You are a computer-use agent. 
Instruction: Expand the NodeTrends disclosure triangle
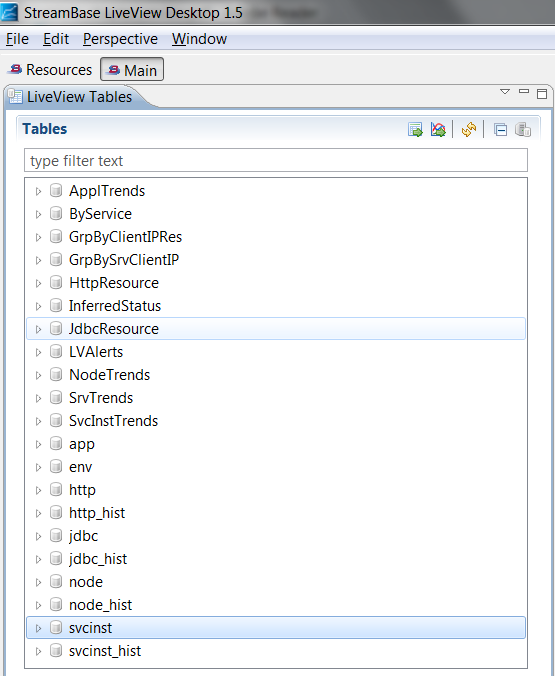[x=38, y=375]
